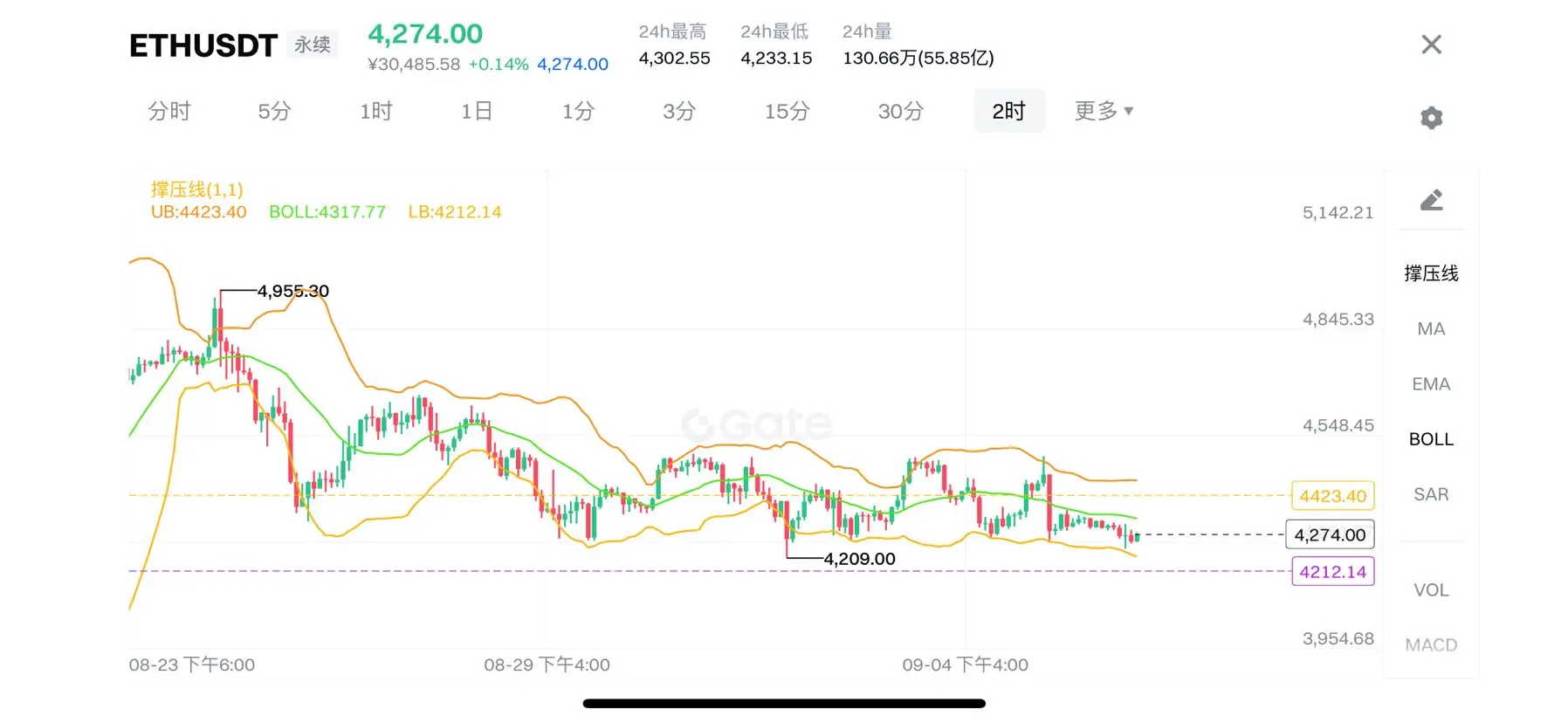Toggle the VOL sub-indicator
The image size is (1568, 723).
tap(1431, 589)
